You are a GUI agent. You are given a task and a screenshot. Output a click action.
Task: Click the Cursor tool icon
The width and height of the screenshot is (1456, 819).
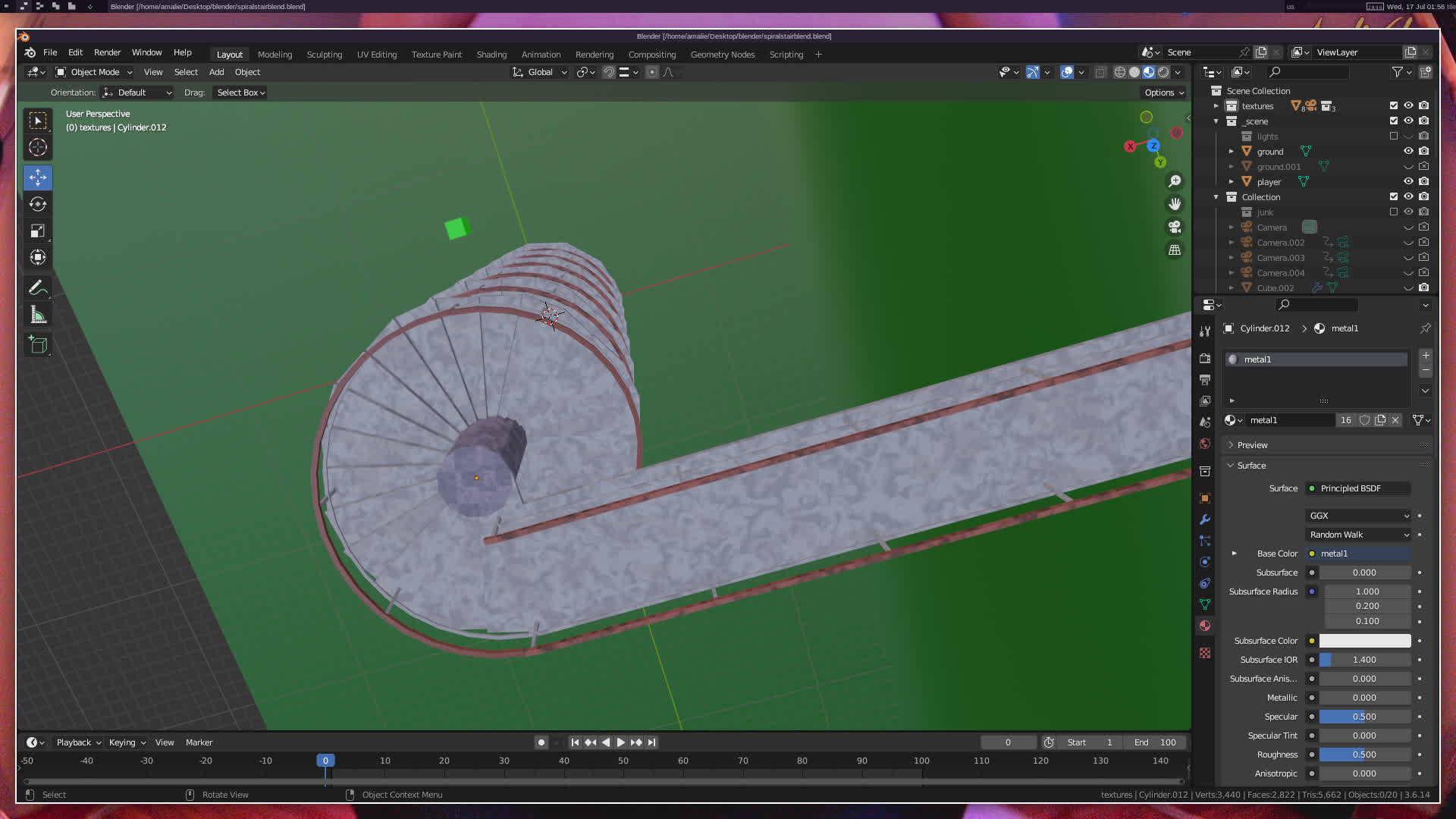click(x=37, y=147)
